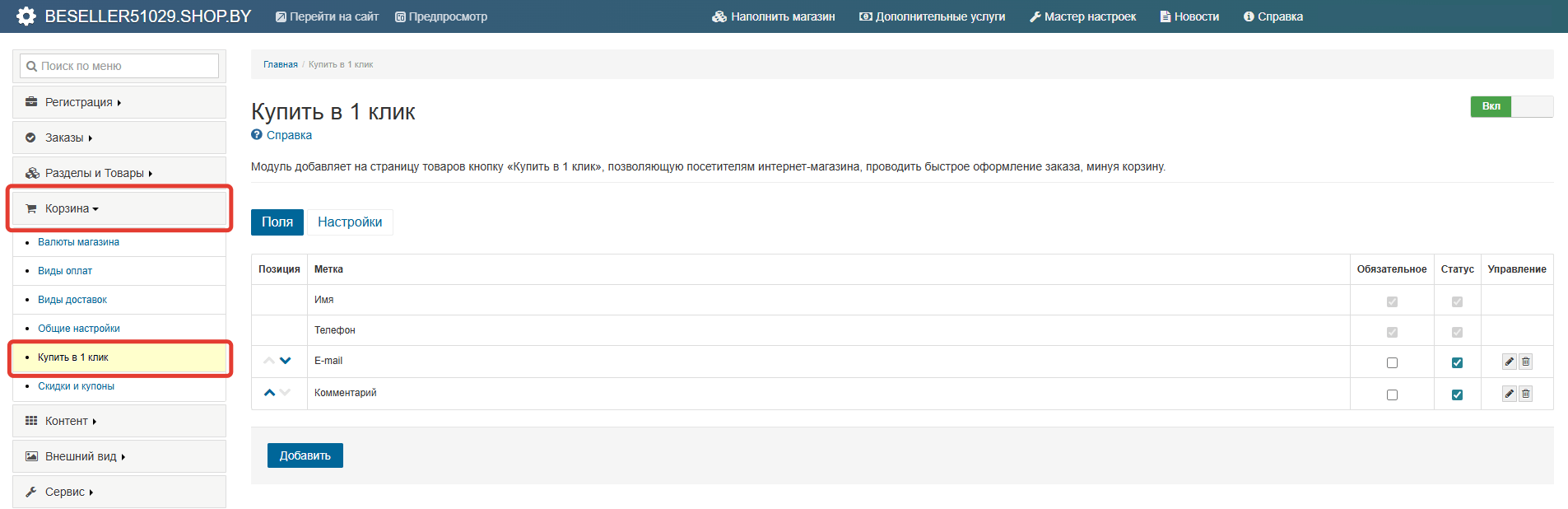The image size is (1568, 509).
Task: Toggle the E-mail Статус checkbox
Action: pos(1457,362)
